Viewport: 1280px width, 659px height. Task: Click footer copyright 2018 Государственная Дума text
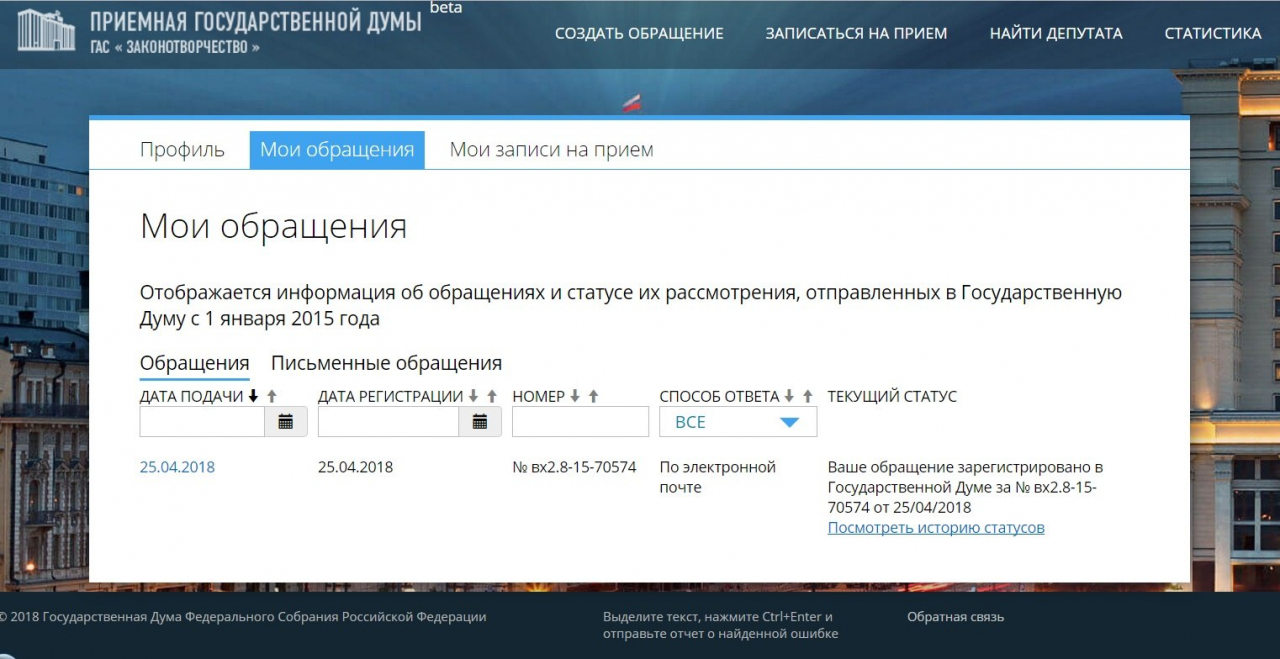point(243,617)
